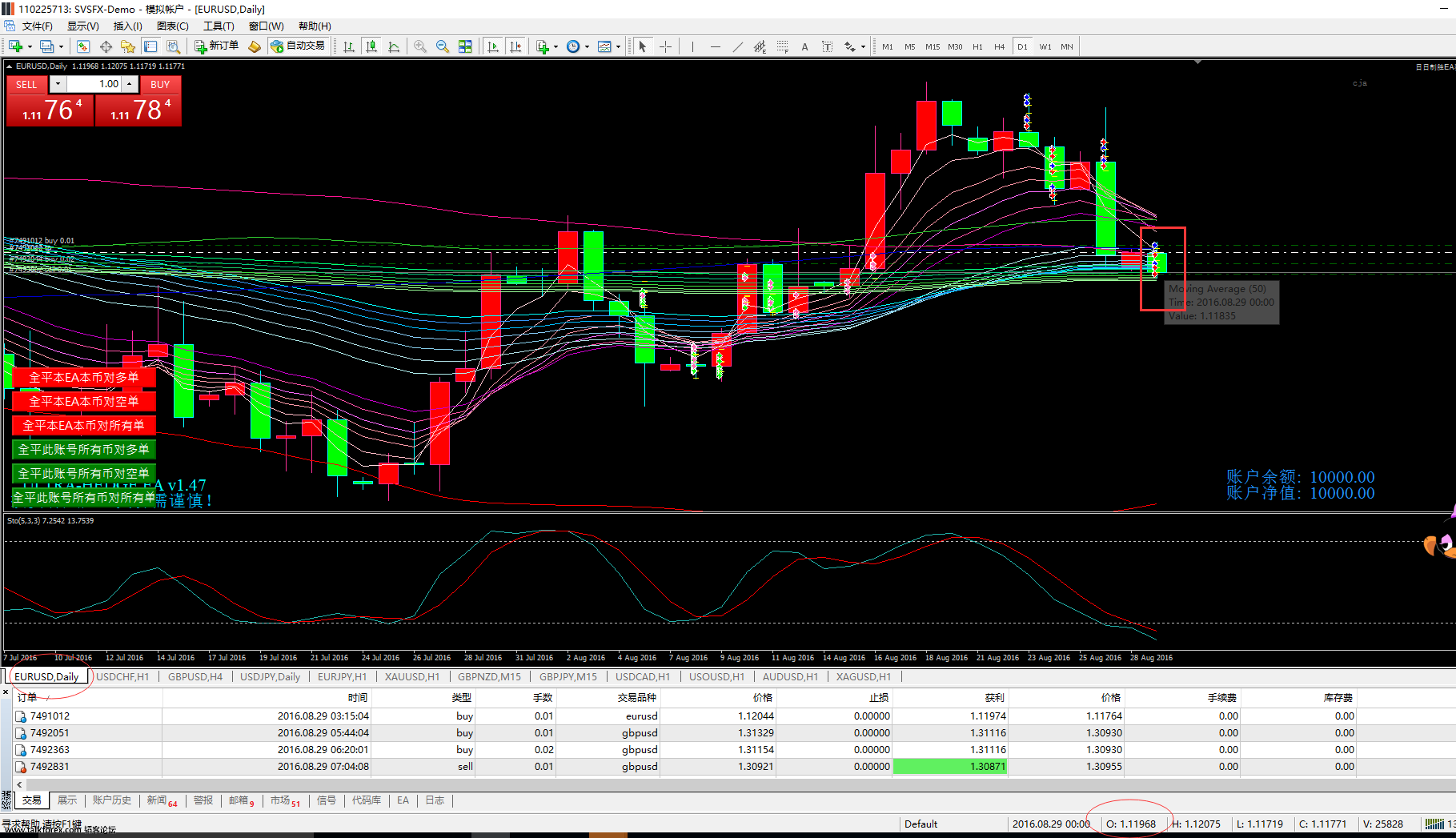1456x838 pixels.
Task: Expand the profiles dropdown arrow
Action: coord(61,46)
